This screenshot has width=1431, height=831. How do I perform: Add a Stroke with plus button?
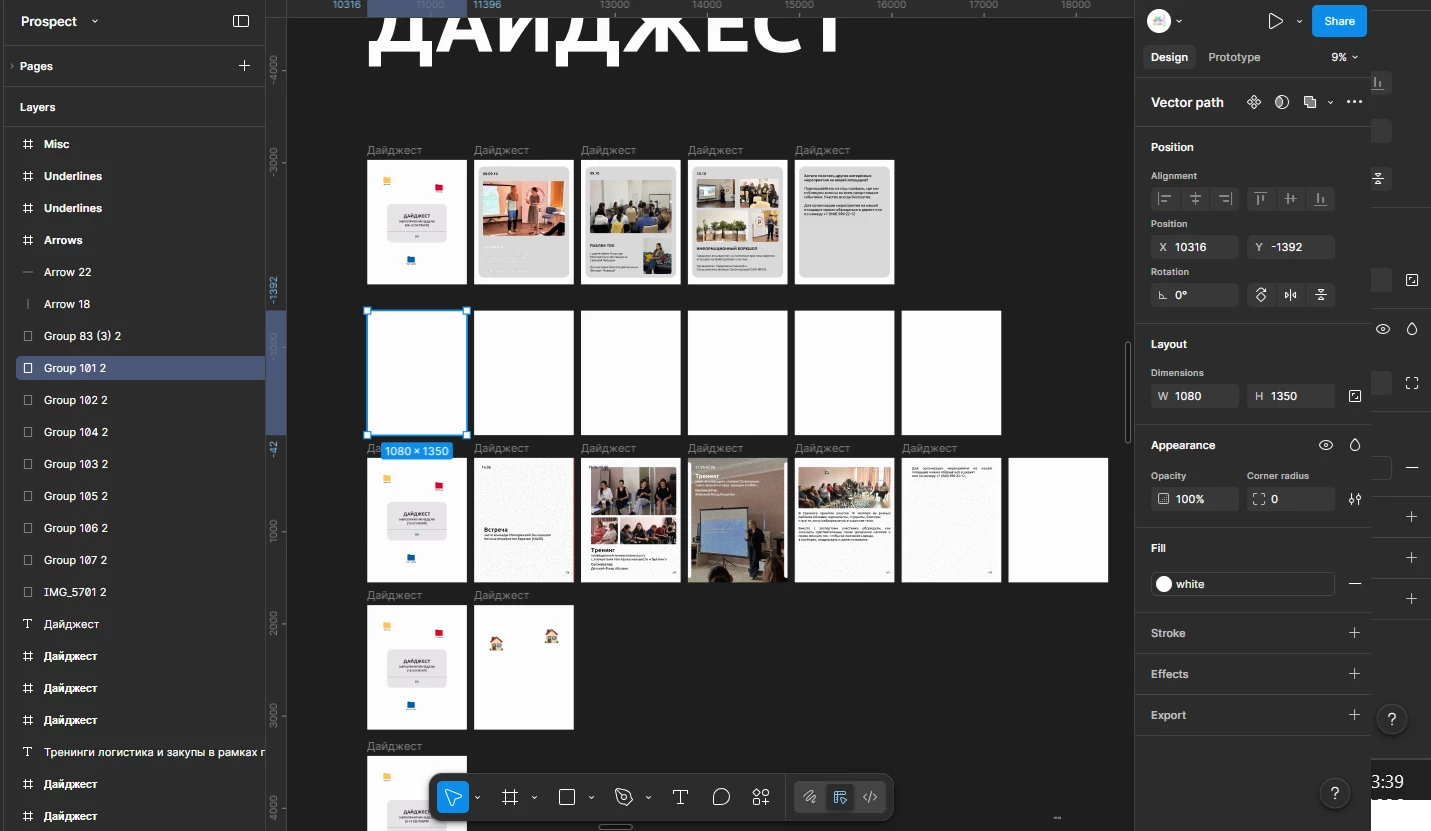(x=1355, y=633)
